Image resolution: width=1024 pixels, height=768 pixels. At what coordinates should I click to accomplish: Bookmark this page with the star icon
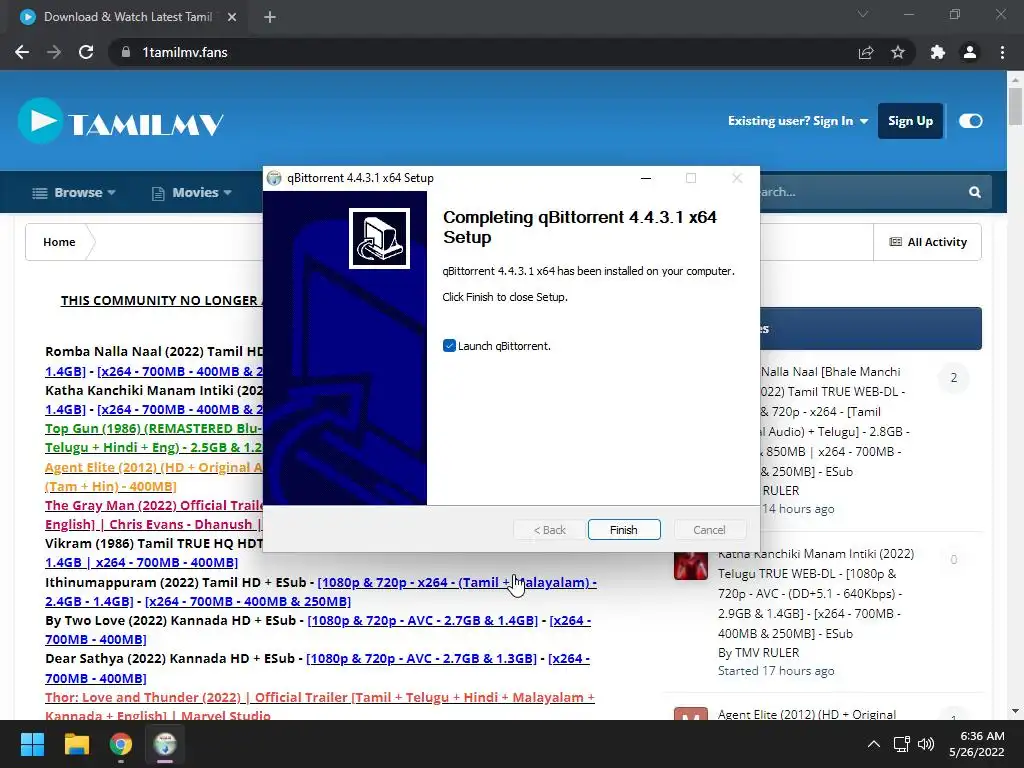click(x=898, y=52)
